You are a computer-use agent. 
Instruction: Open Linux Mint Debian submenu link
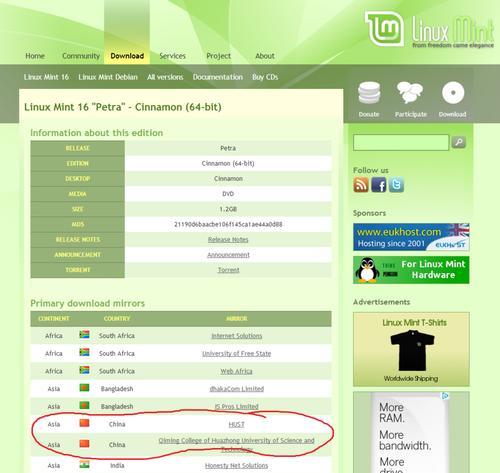click(x=108, y=77)
